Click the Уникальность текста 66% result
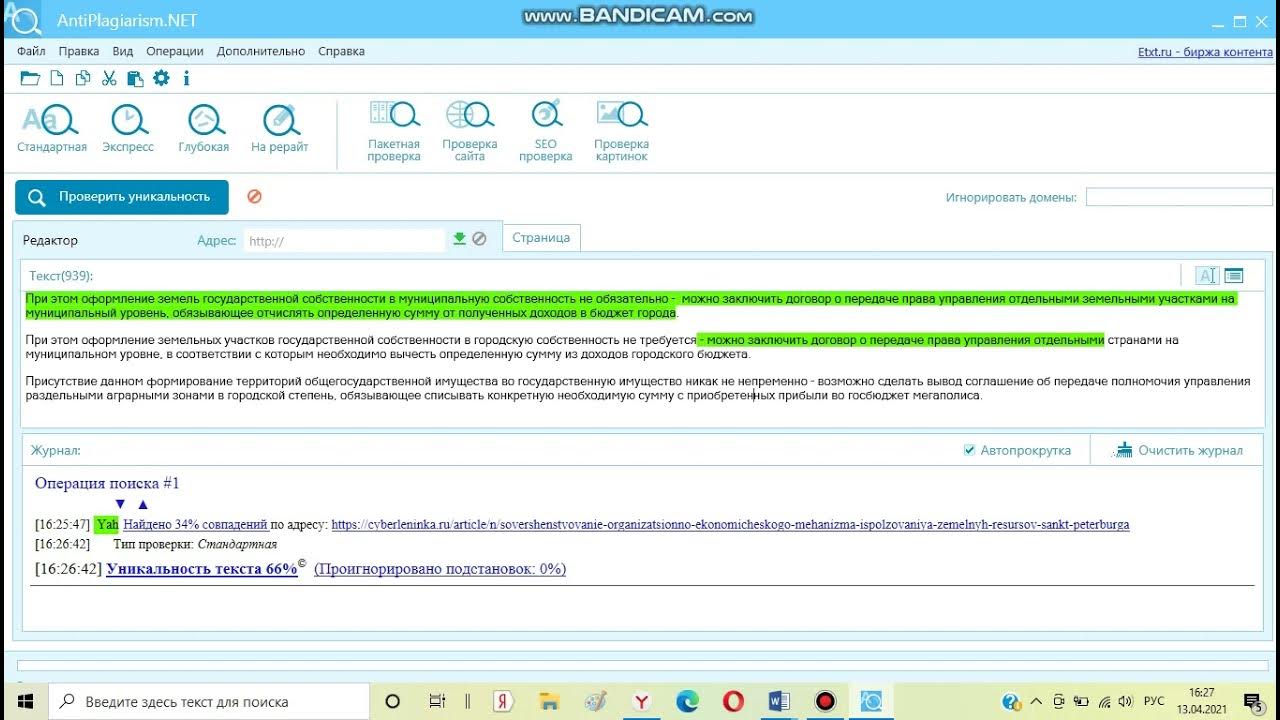This screenshot has height=720, width=1280. click(202, 569)
